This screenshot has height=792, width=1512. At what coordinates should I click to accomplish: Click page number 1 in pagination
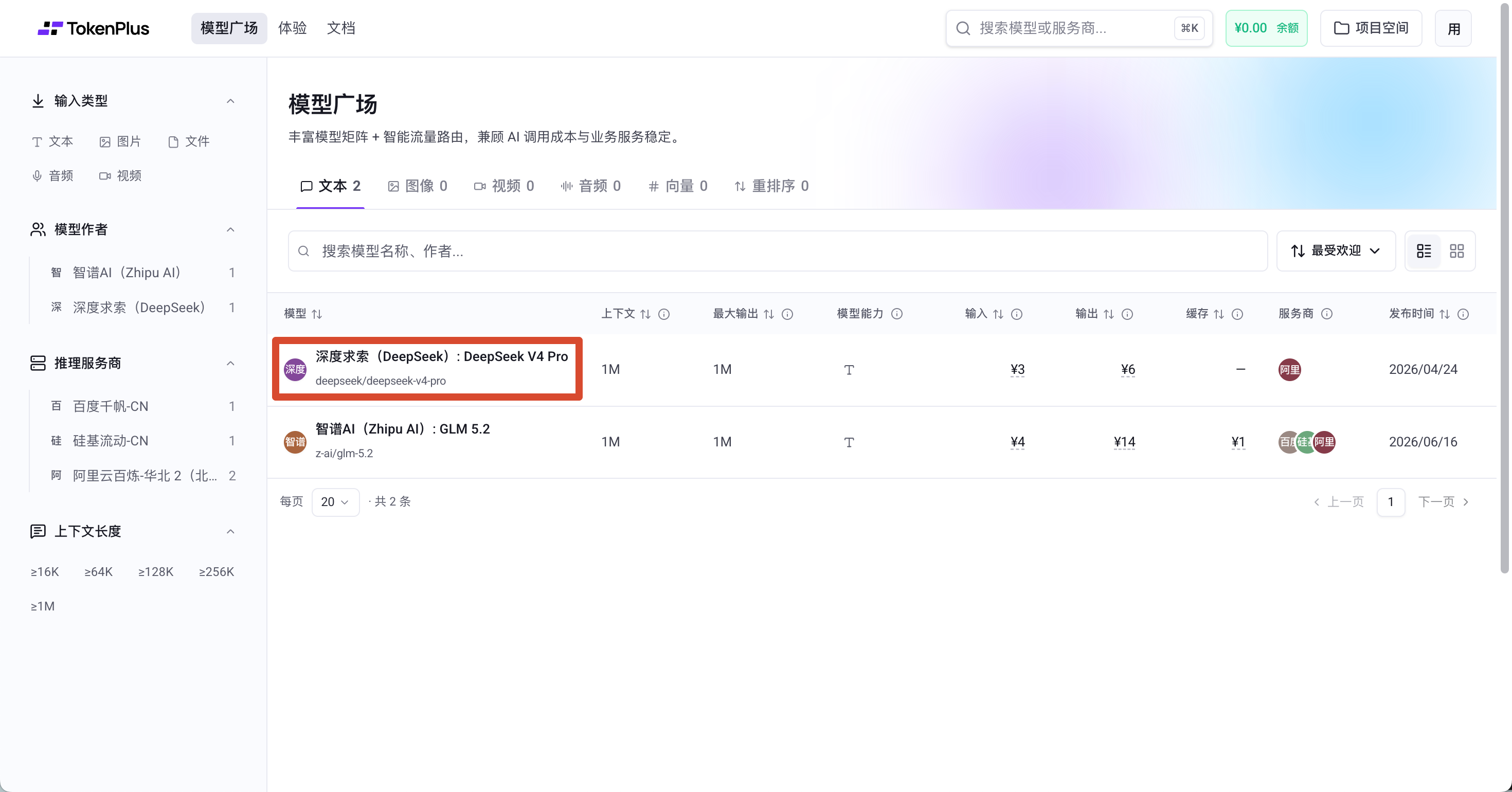pyautogui.click(x=1391, y=502)
